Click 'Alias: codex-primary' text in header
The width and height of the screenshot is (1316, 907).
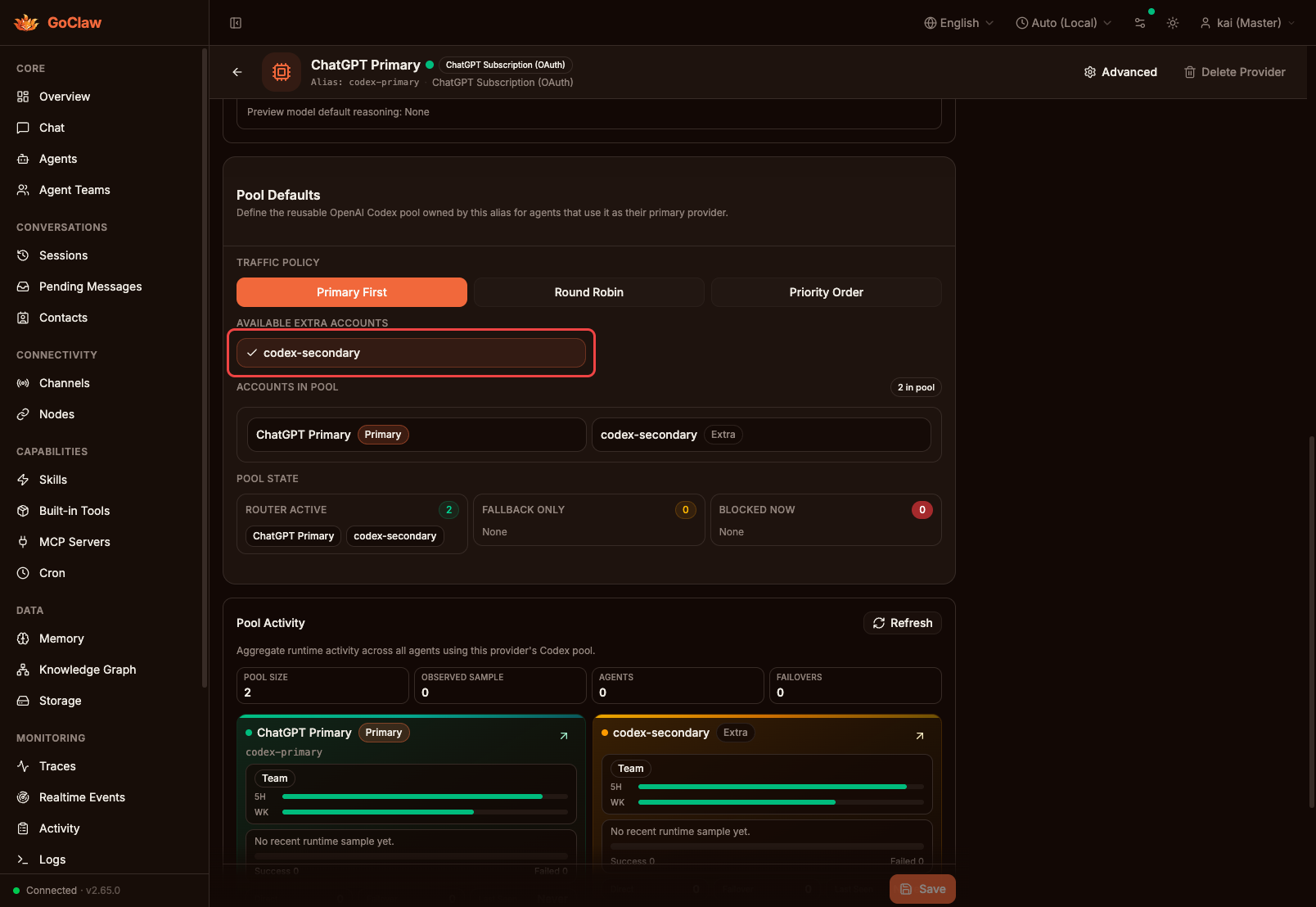365,83
